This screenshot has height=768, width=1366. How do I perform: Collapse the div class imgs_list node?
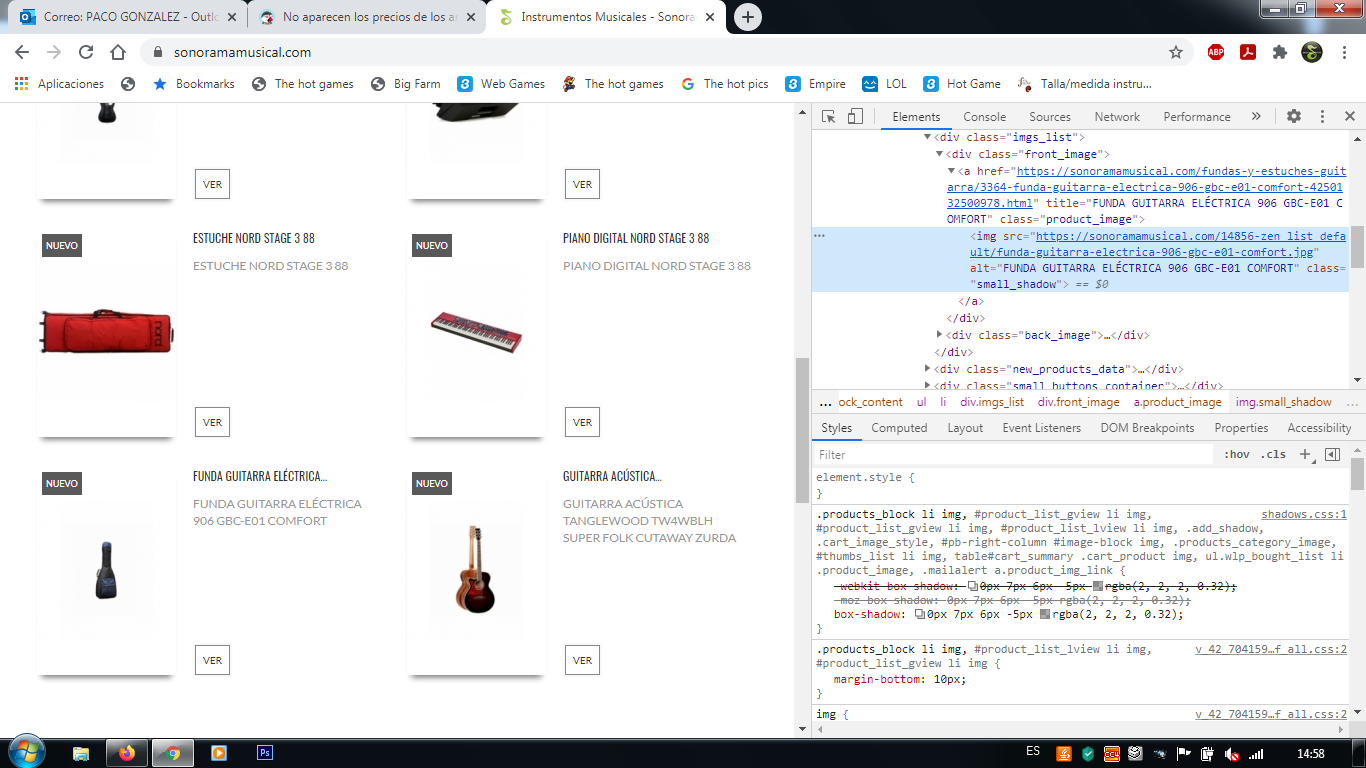tap(928, 137)
